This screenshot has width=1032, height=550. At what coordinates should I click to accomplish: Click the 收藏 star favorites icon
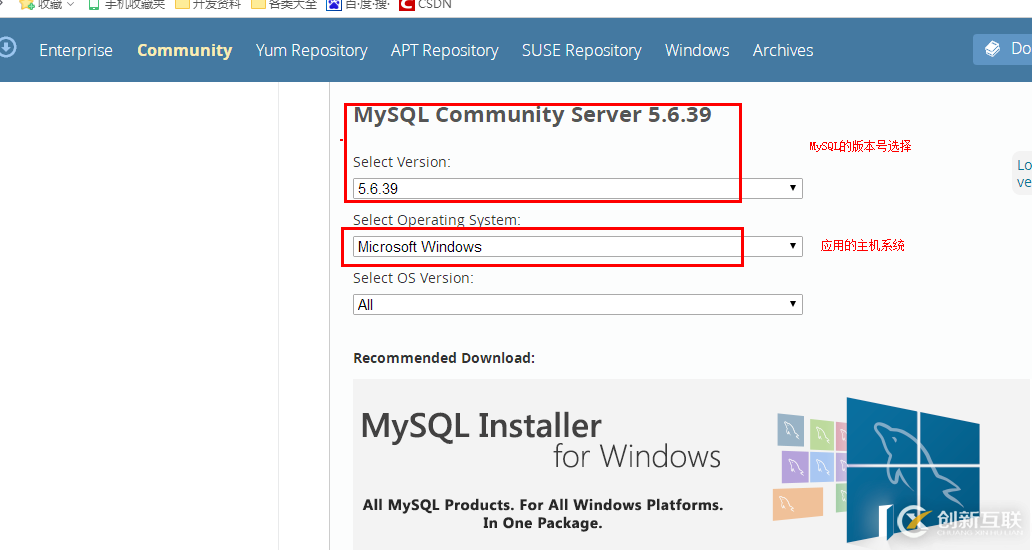pyautogui.click(x=26, y=5)
